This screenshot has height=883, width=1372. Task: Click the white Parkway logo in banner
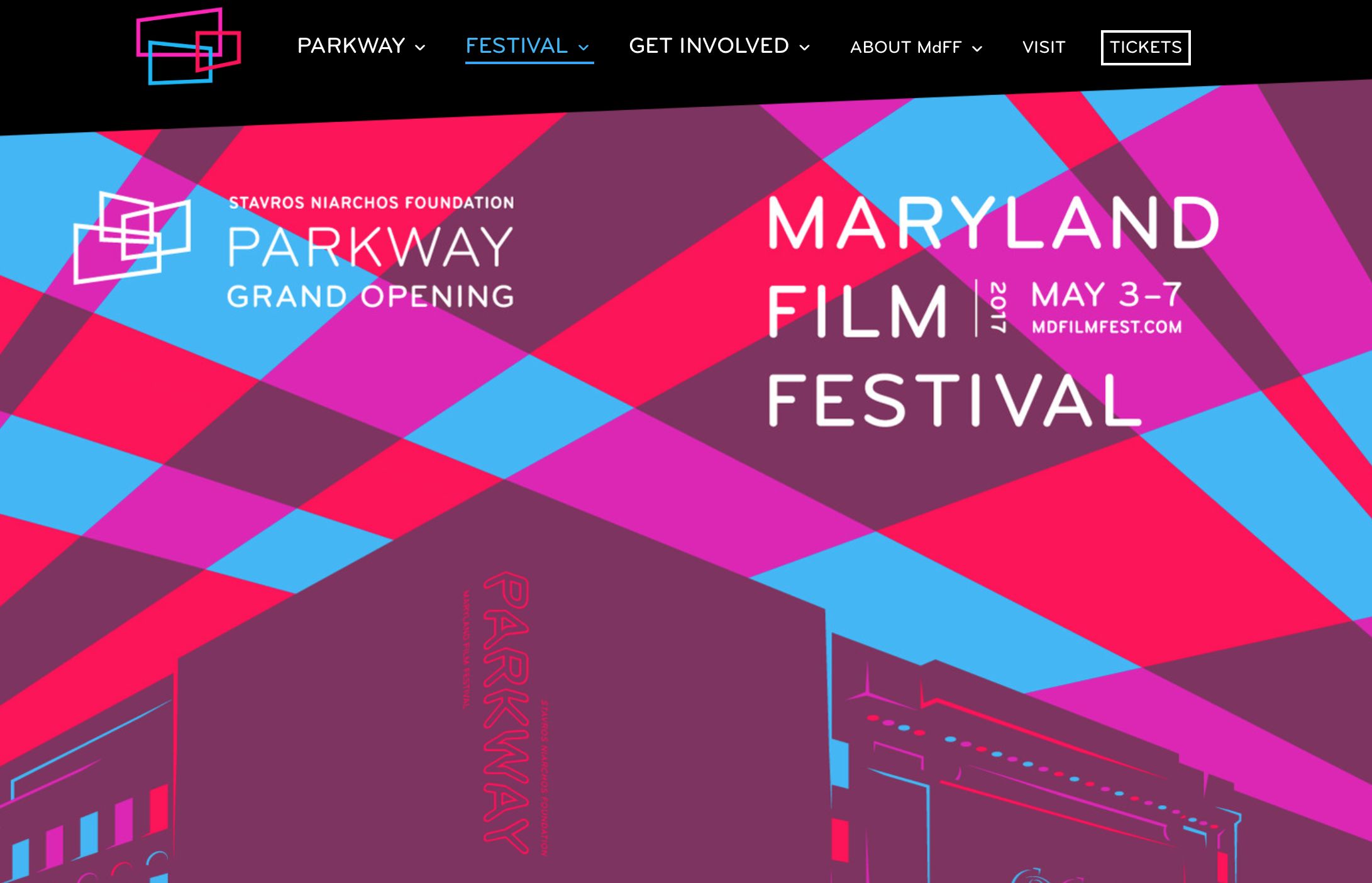click(132, 237)
